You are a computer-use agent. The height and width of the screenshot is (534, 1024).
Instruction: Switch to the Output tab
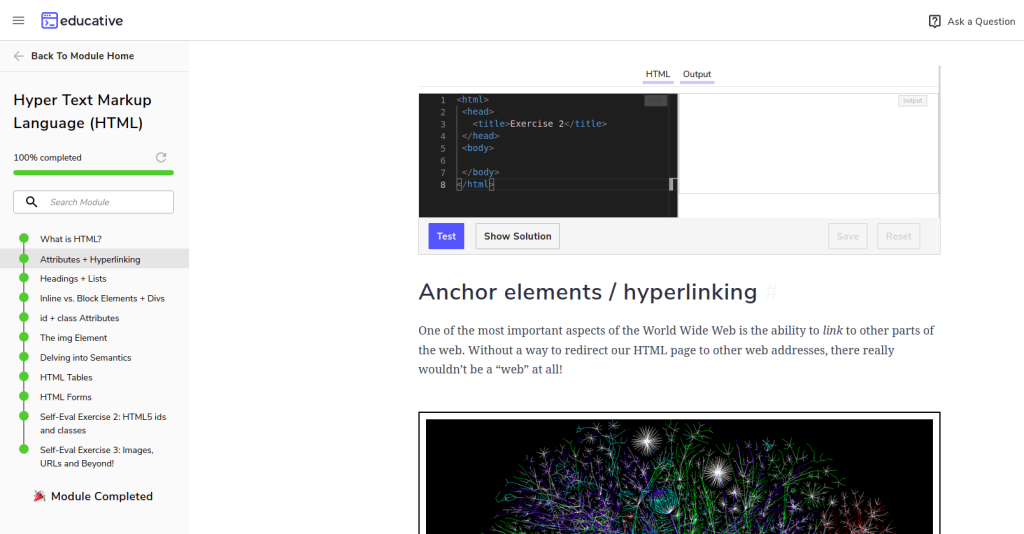pos(697,74)
